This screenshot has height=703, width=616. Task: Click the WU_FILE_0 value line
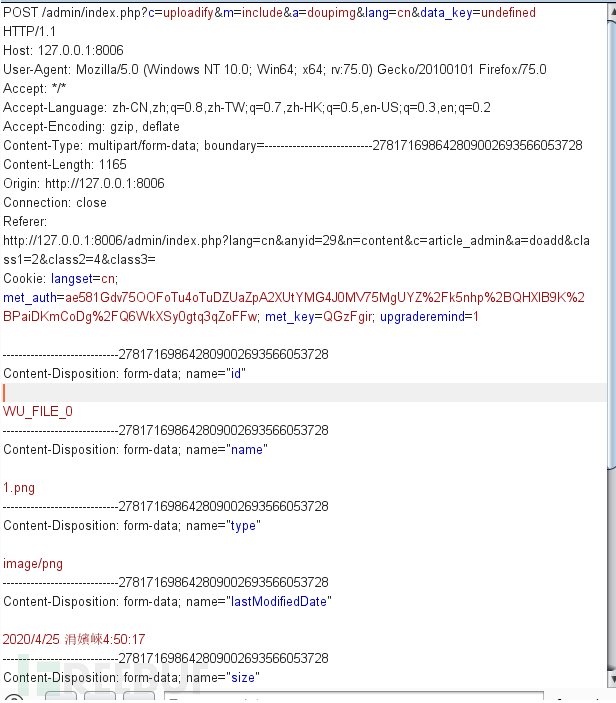coord(38,412)
